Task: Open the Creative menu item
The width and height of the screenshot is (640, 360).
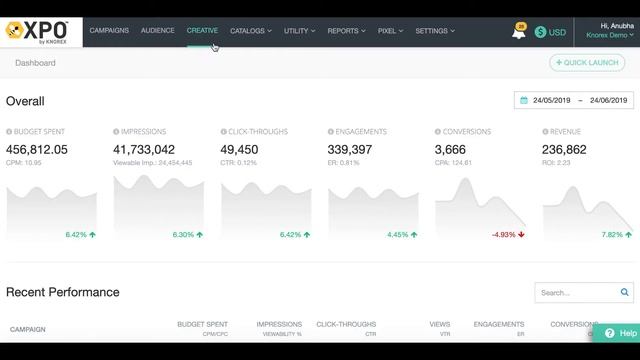Action: (202, 31)
